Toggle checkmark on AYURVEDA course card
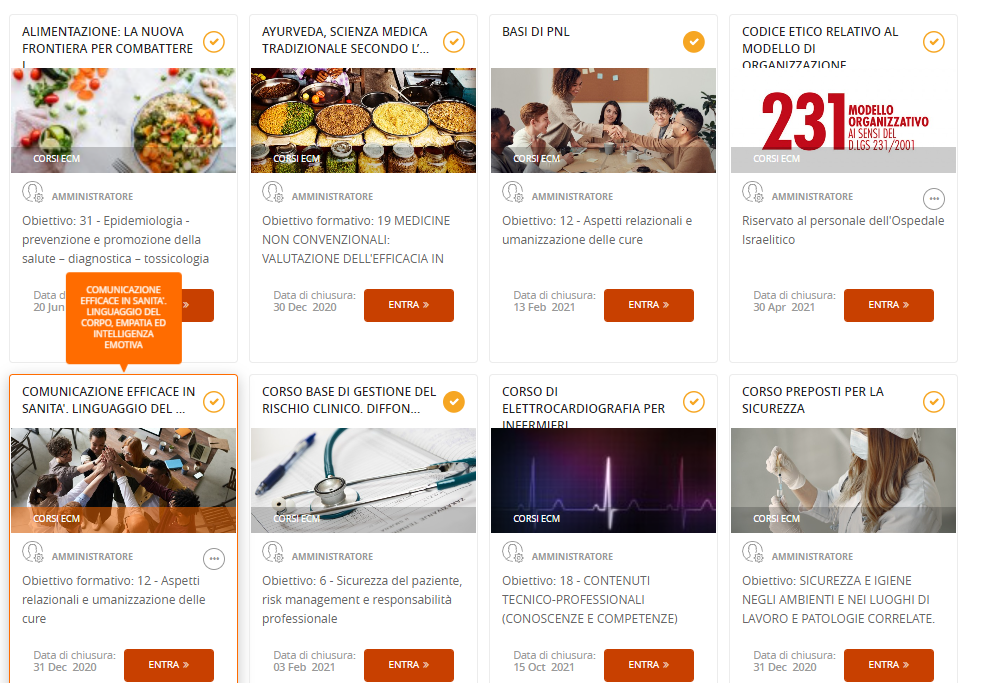 tap(454, 42)
